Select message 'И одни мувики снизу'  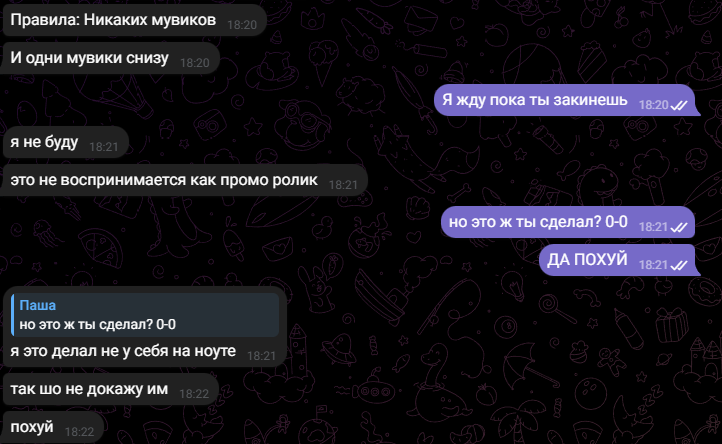pos(110,58)
